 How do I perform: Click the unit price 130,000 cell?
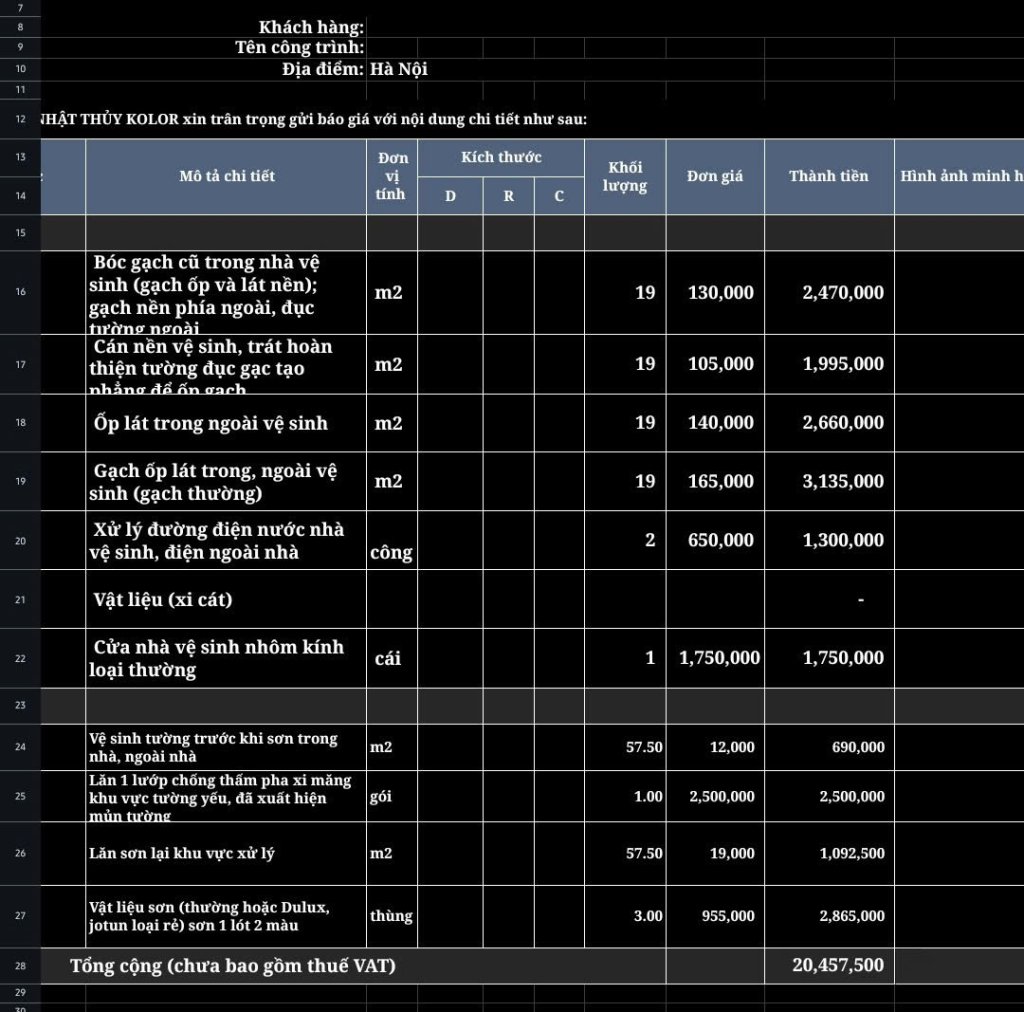click(715, 293)
